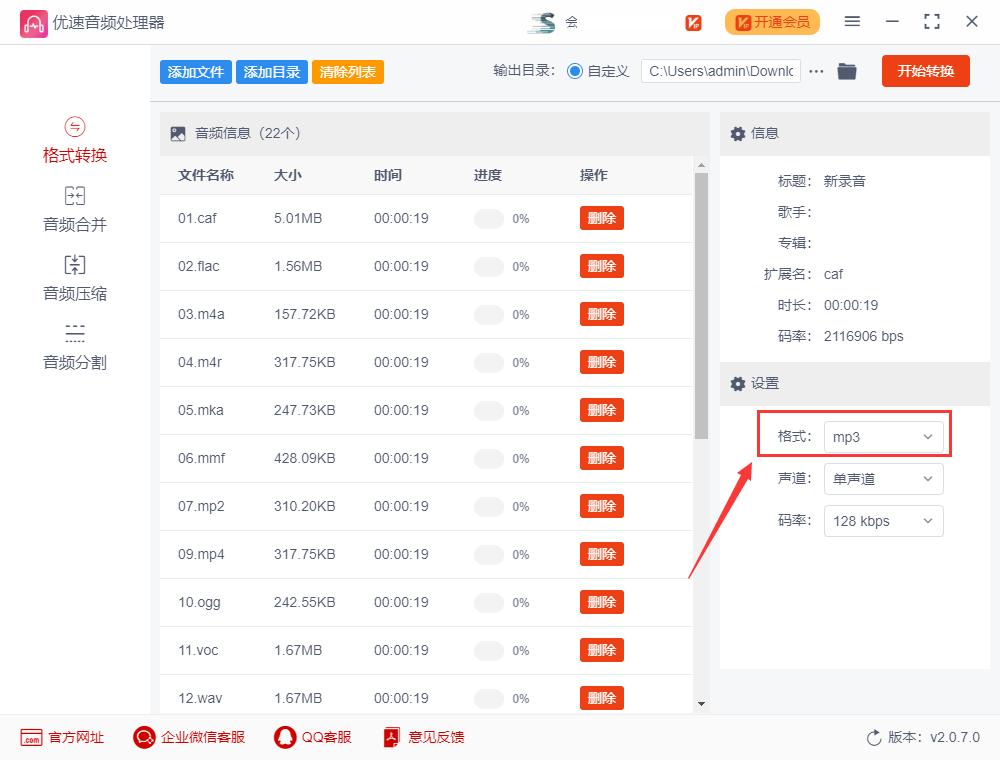Open the 声道 channel dropdown

coord(883,479)
